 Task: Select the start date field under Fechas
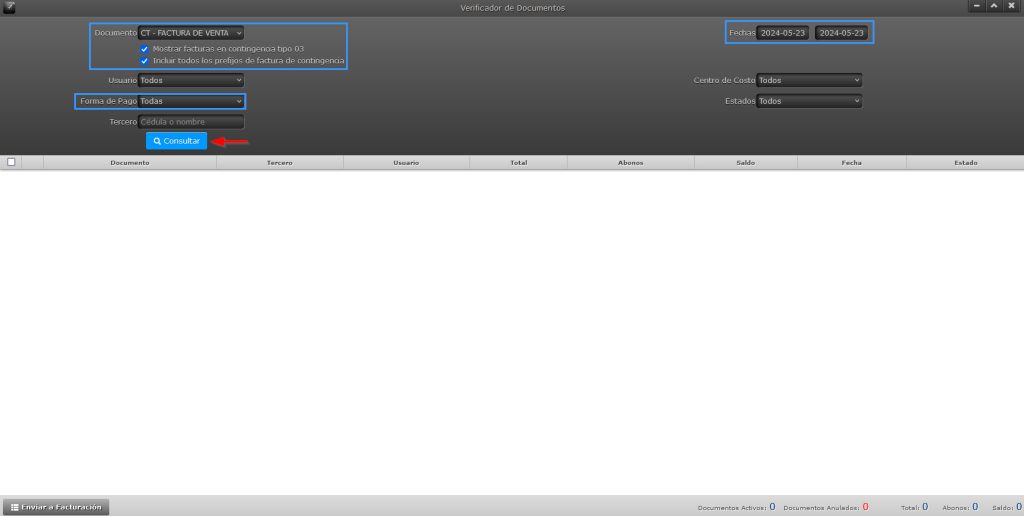tap(783, 33)
